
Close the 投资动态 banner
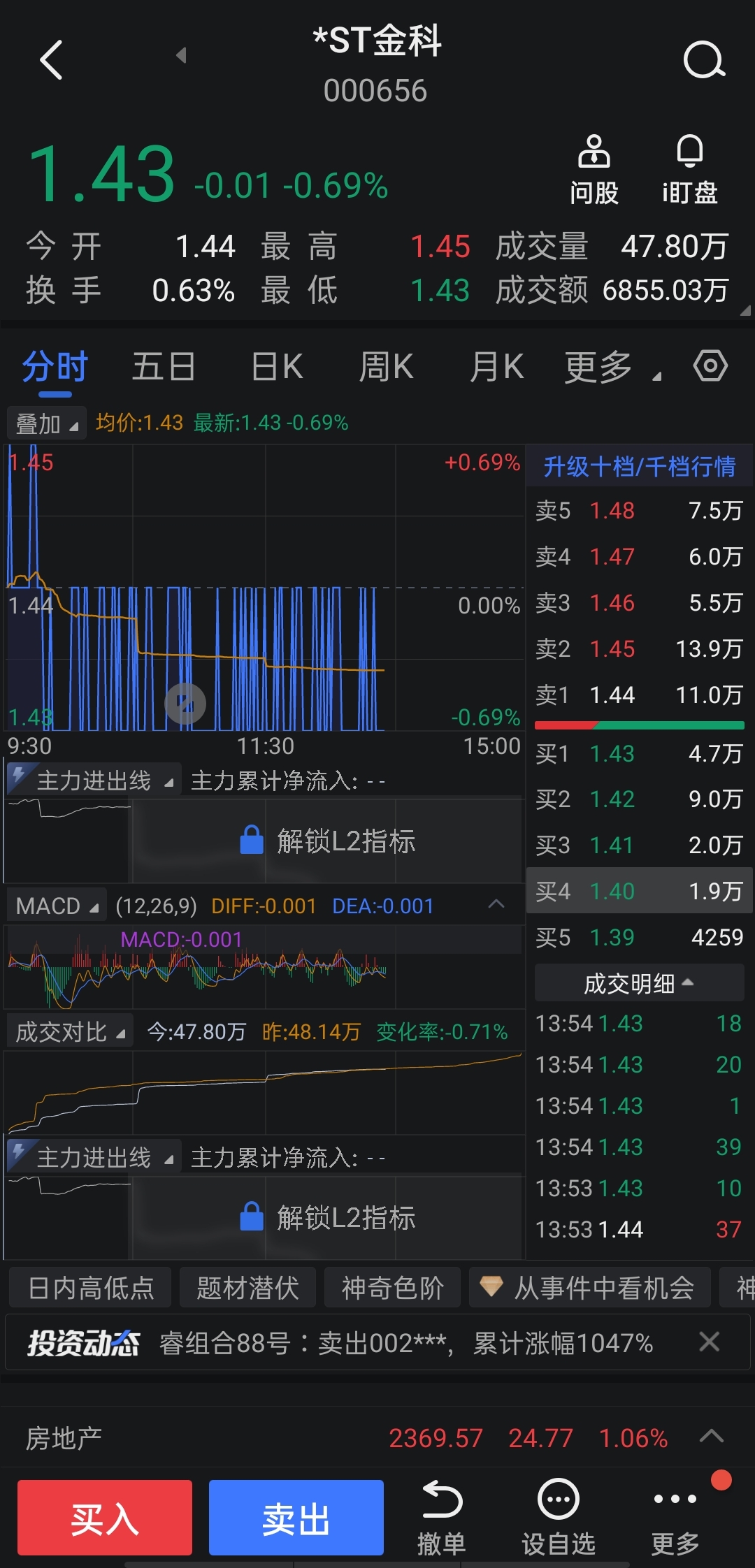710,1342
